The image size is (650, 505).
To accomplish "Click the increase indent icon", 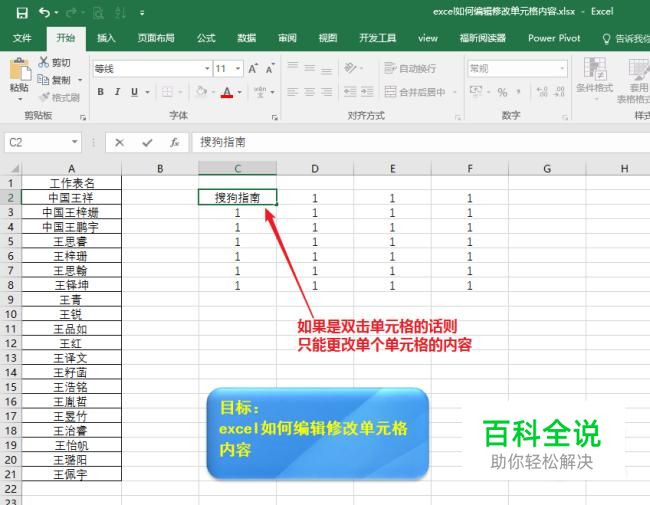I will (x=367, y=92).
